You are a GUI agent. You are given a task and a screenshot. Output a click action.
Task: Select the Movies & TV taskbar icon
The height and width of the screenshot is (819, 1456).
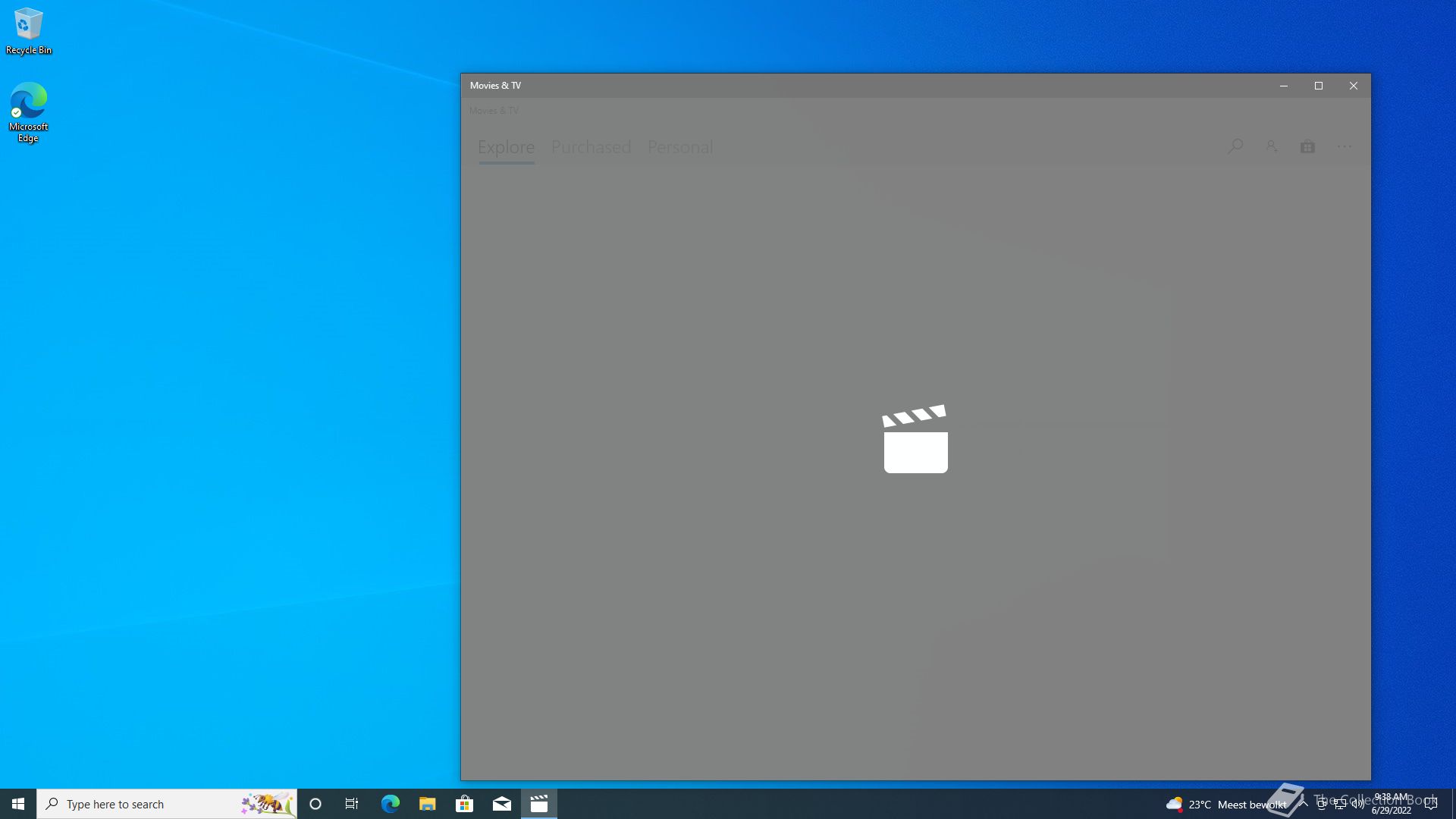539,804
